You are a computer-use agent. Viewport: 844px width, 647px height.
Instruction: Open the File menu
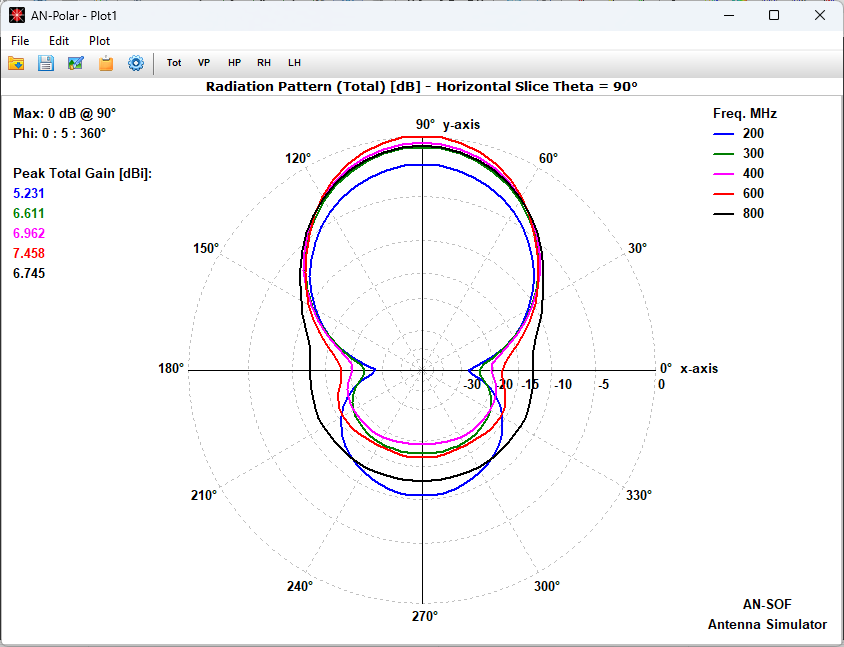tap(20, 41)
